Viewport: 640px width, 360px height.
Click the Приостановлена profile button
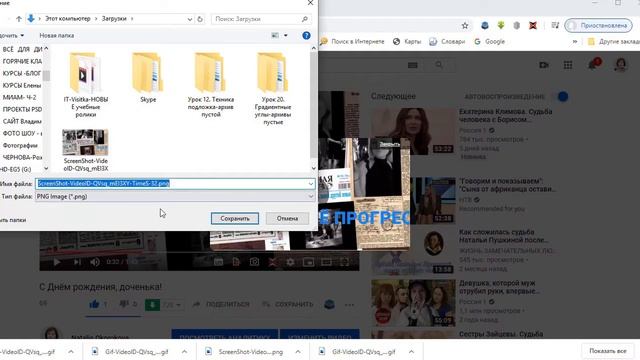tap(598, 25)
